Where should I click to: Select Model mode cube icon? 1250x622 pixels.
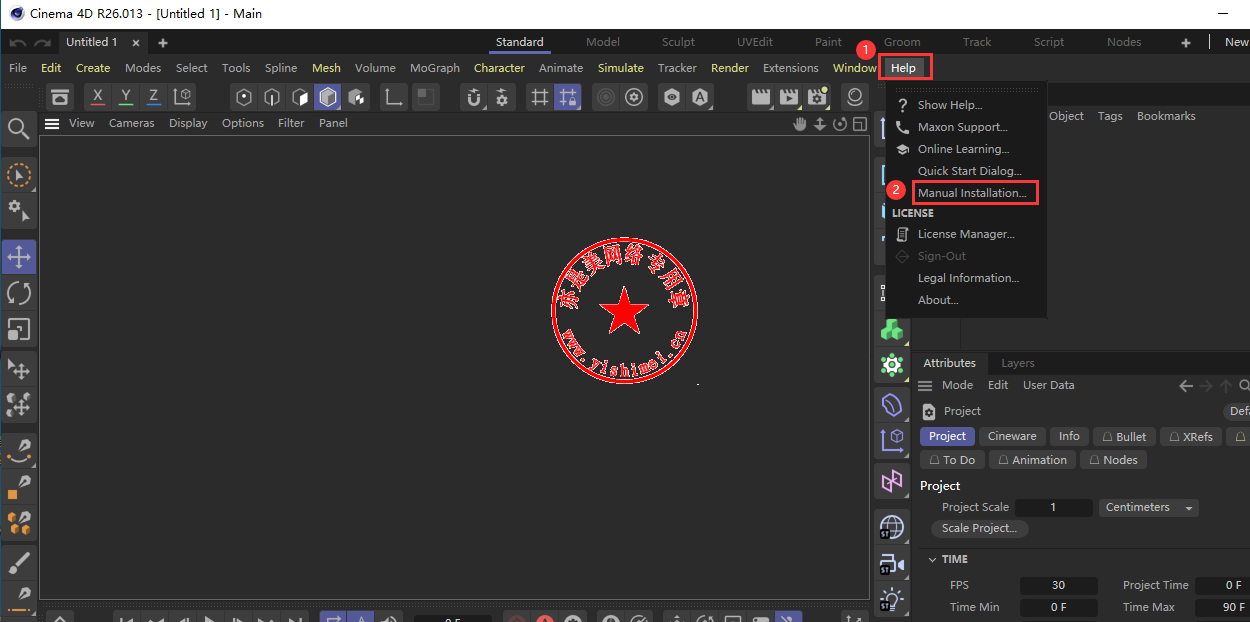[327, 97]
